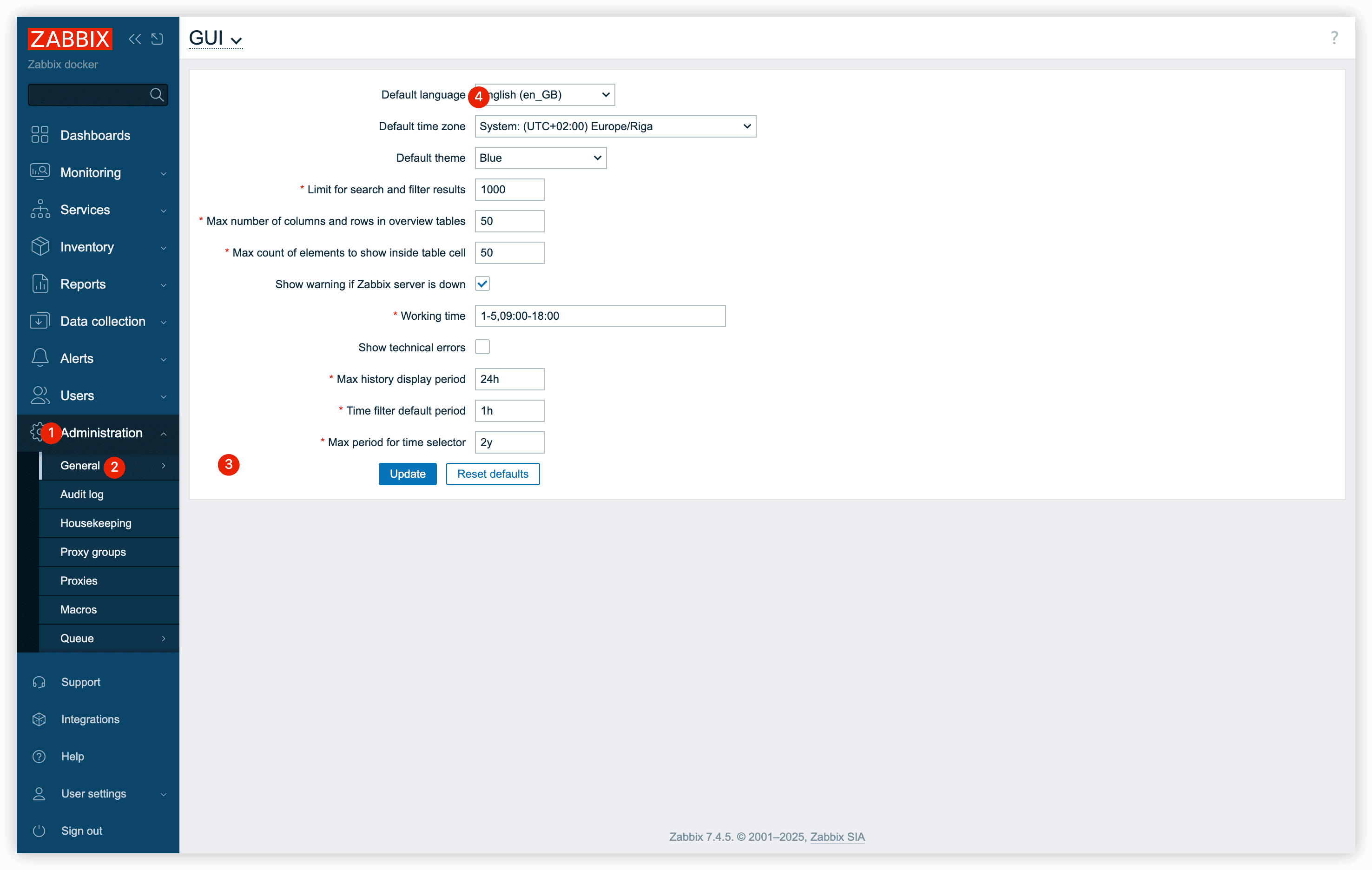Click the Sign out power icon

pyautogui.click(x=39, y=830)
